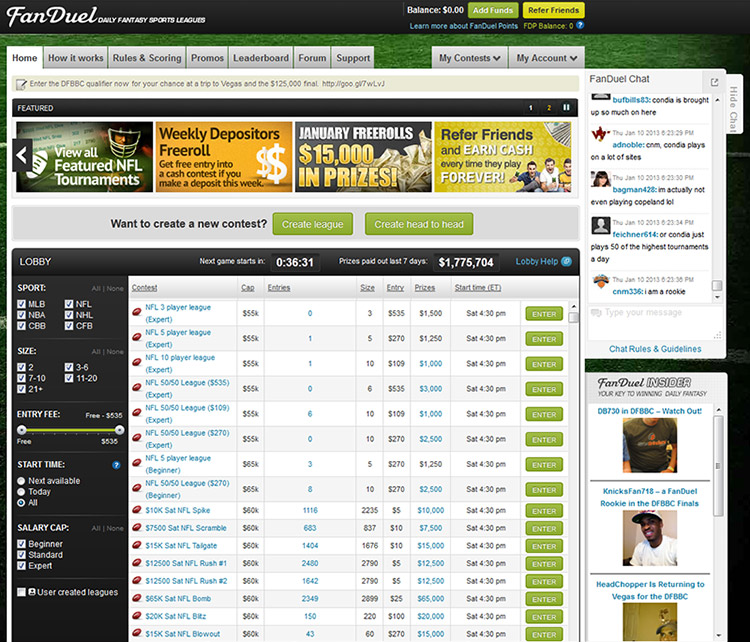
Task: Sort lobby by Cap column
Action: point(248,288)
